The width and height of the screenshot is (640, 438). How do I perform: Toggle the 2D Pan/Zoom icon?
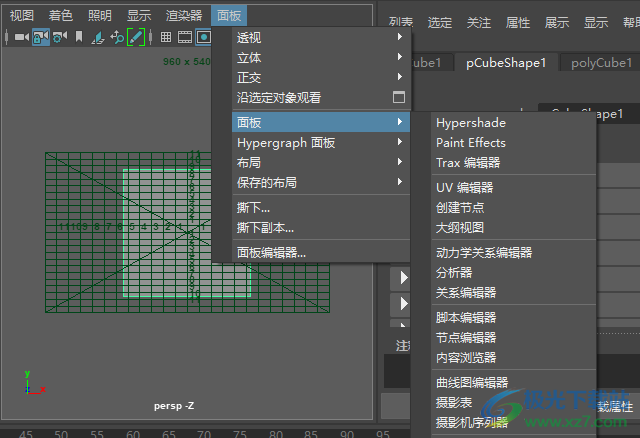117,37
